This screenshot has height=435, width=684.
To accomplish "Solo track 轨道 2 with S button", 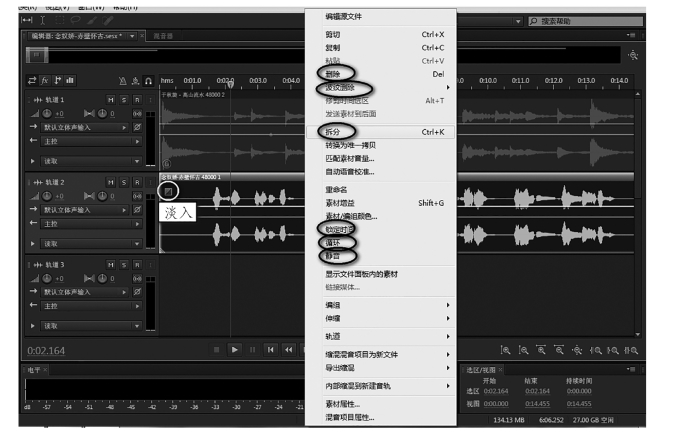I will [x=124, y=182].
